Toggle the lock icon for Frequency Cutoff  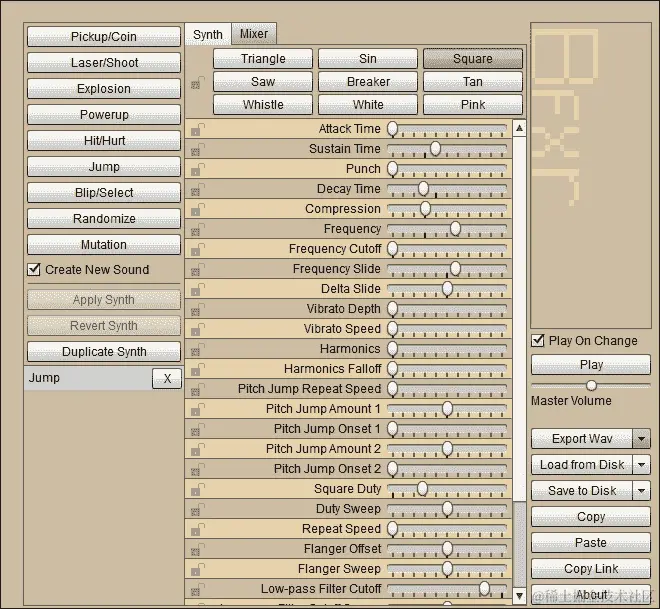(197, 249)
